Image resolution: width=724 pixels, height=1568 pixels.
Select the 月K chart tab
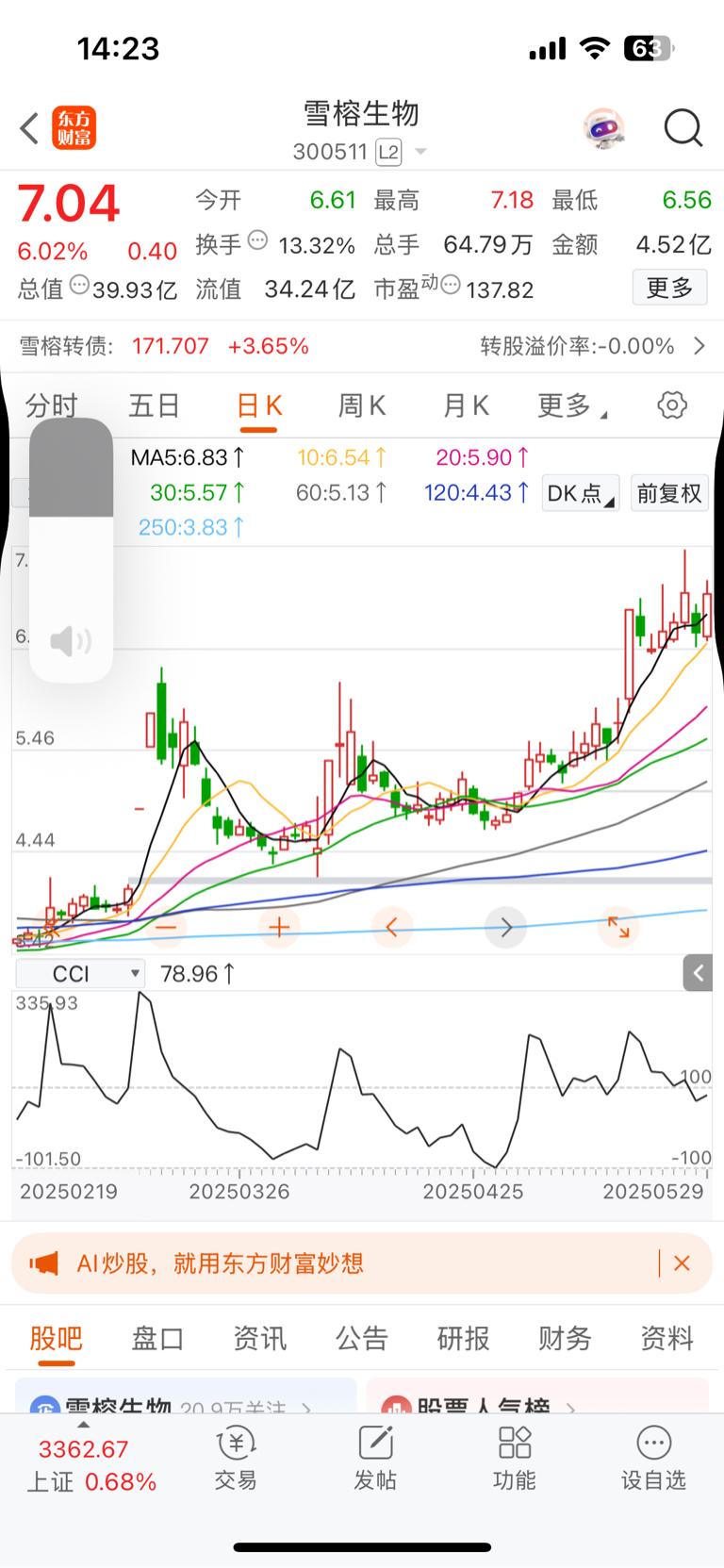466,406
